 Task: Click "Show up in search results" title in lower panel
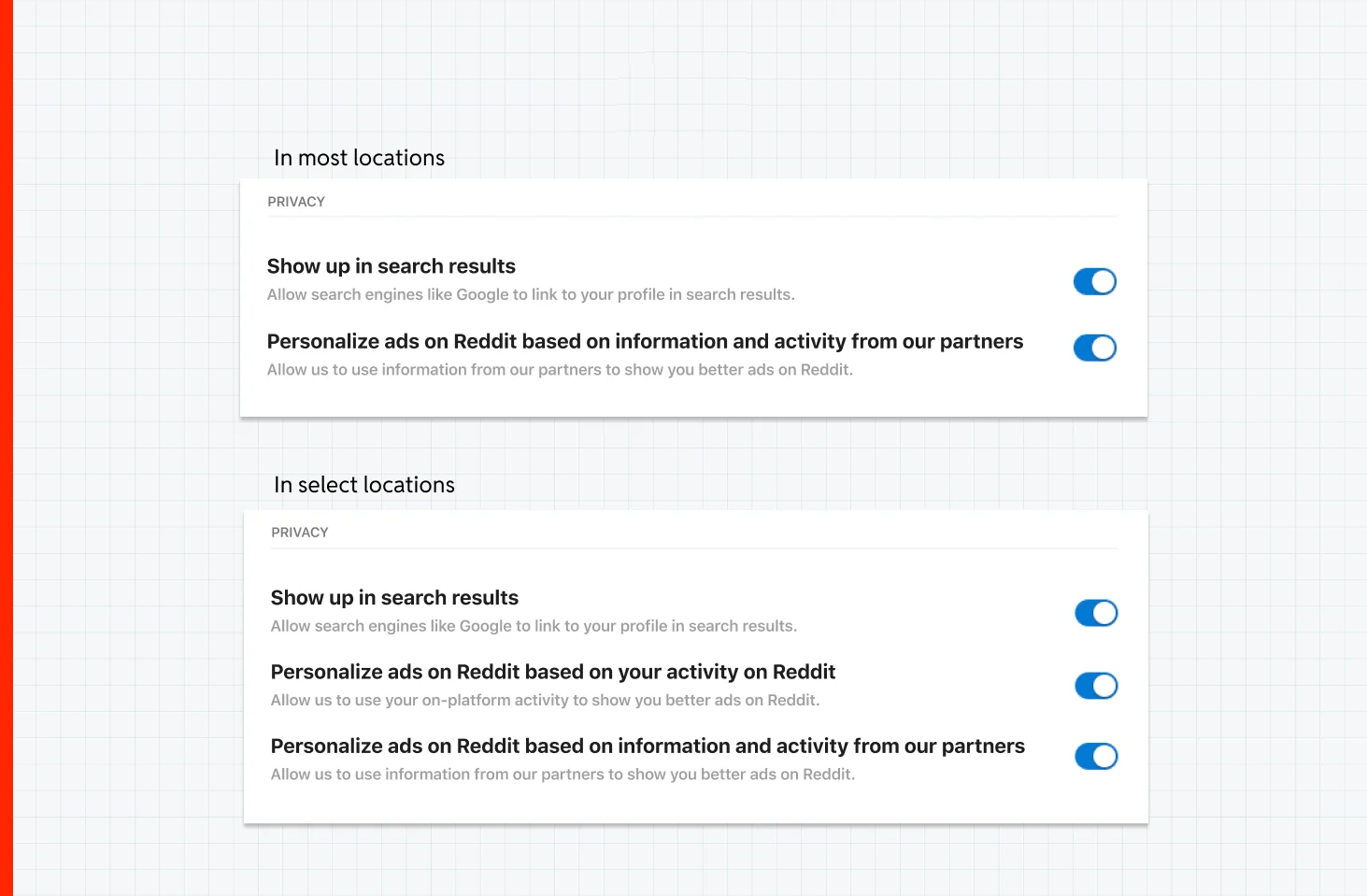click(x=394, y=598)
